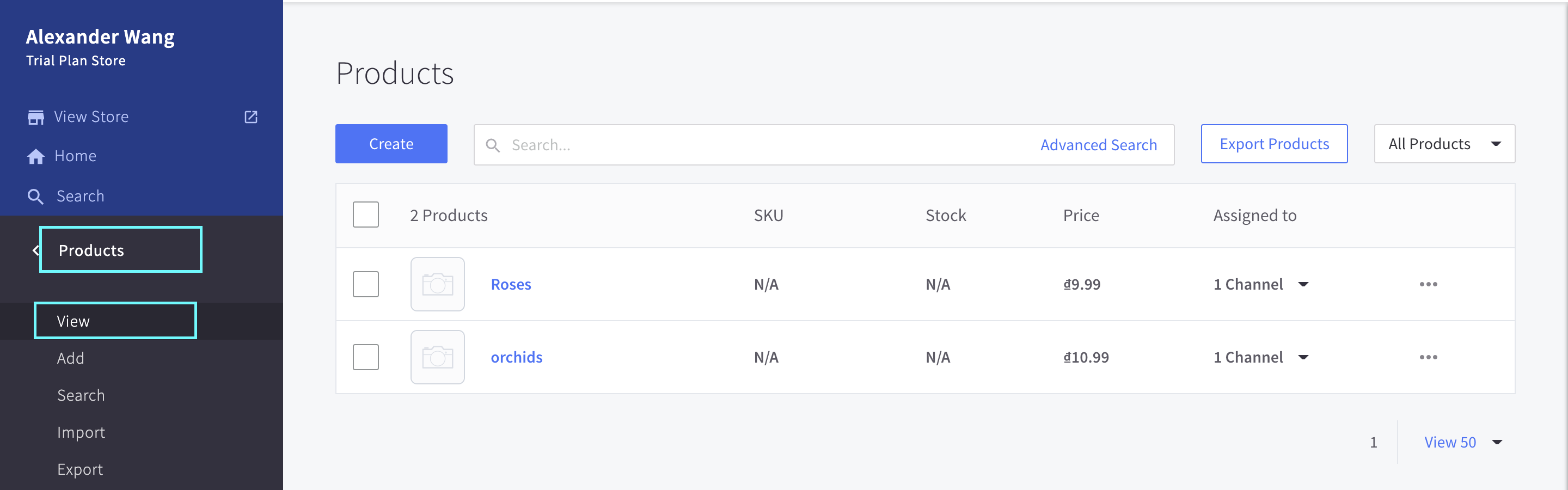This screenshot has height=490, width=1568.
Task: Click the Roses product image placeholder
Action: click(x=438, y=284)
